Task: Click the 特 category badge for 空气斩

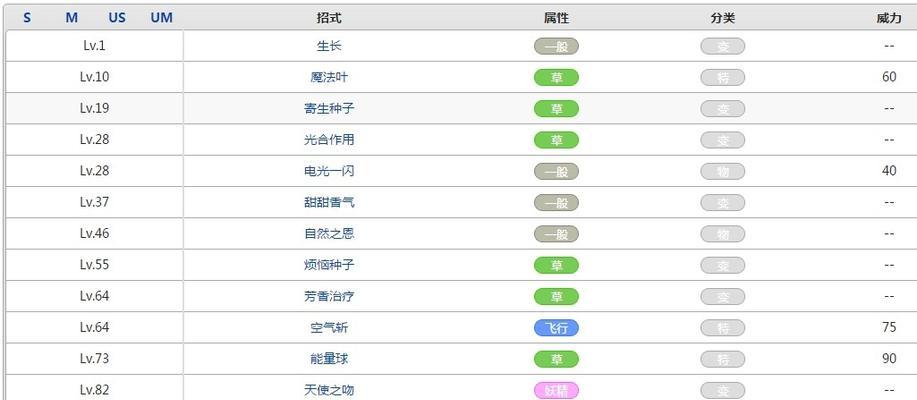Action: coord(722,327)
